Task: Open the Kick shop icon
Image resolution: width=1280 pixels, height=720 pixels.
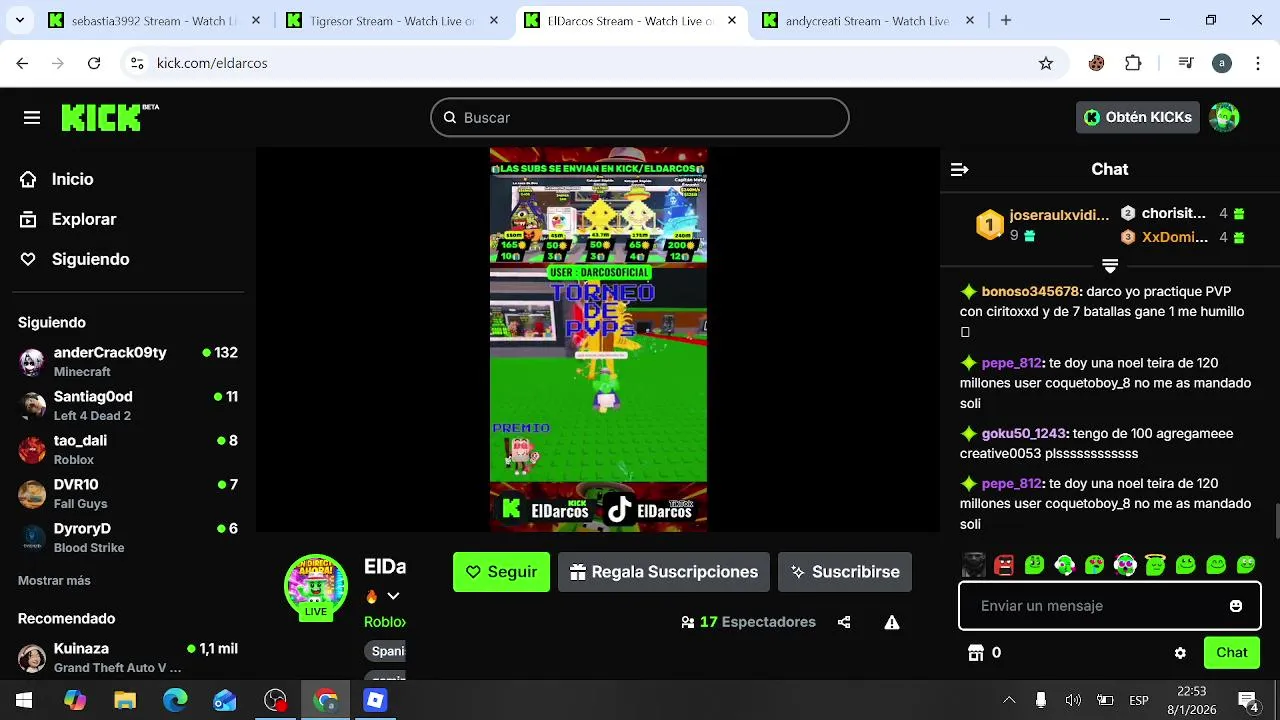Action: (x=976, y=653)
